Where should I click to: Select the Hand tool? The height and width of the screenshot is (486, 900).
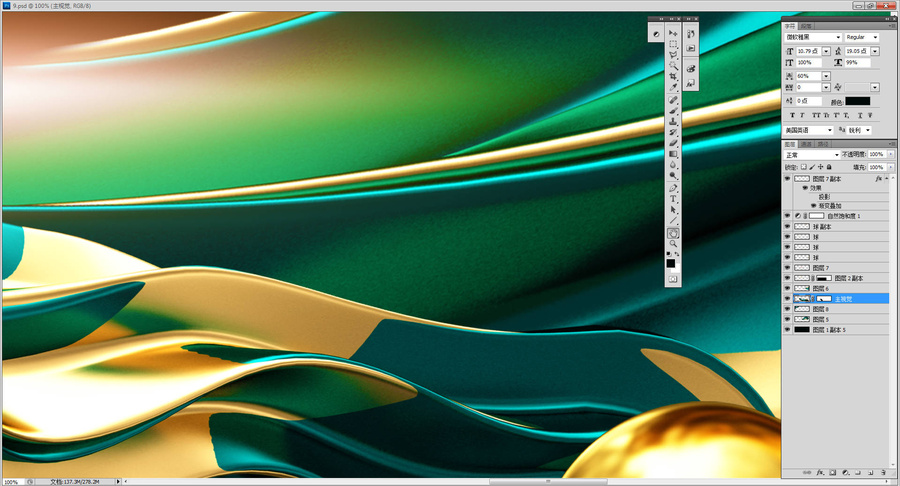(673, 234)
